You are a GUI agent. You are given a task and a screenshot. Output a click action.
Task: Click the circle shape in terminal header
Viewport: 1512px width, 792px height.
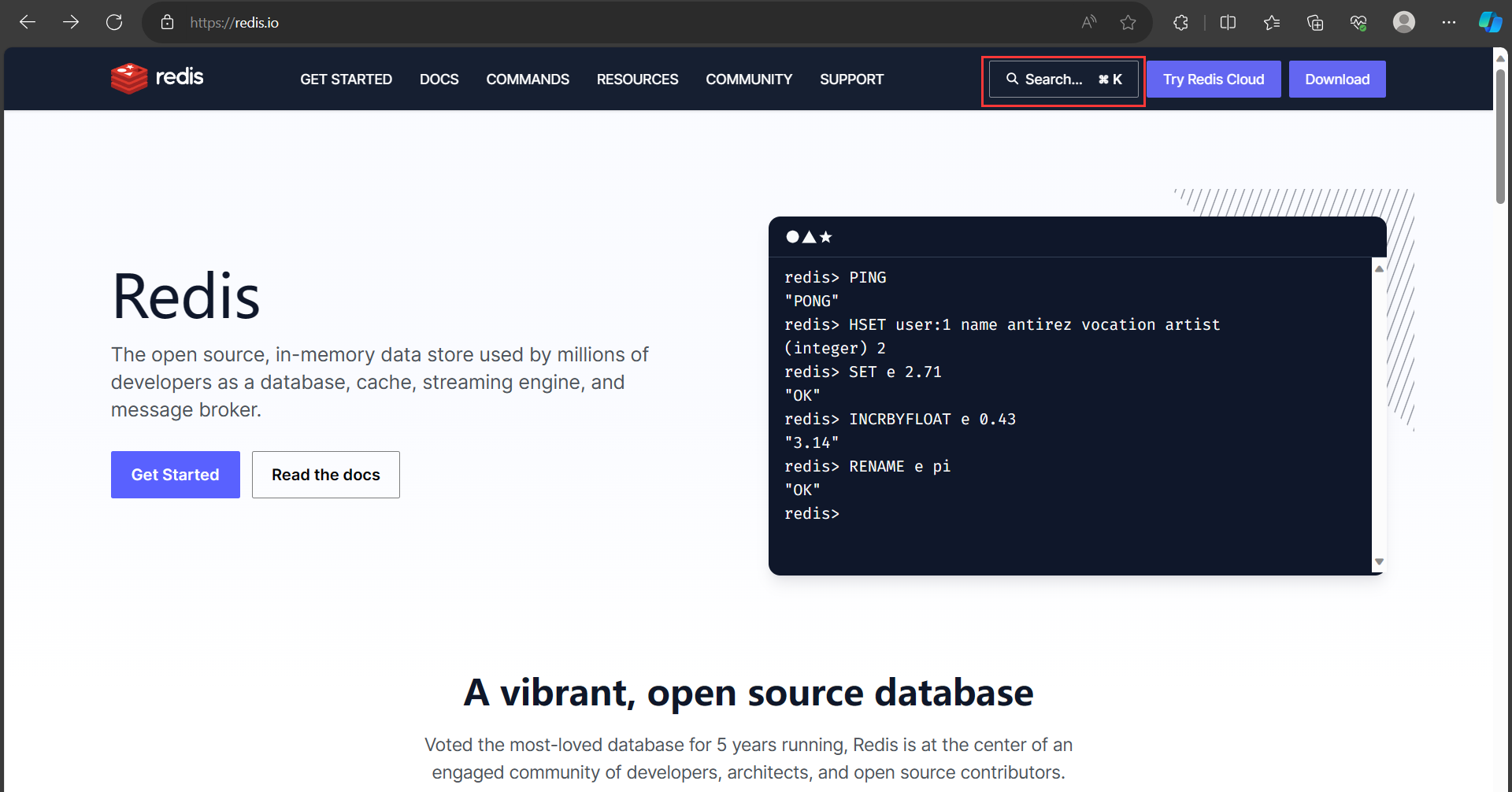792,237
